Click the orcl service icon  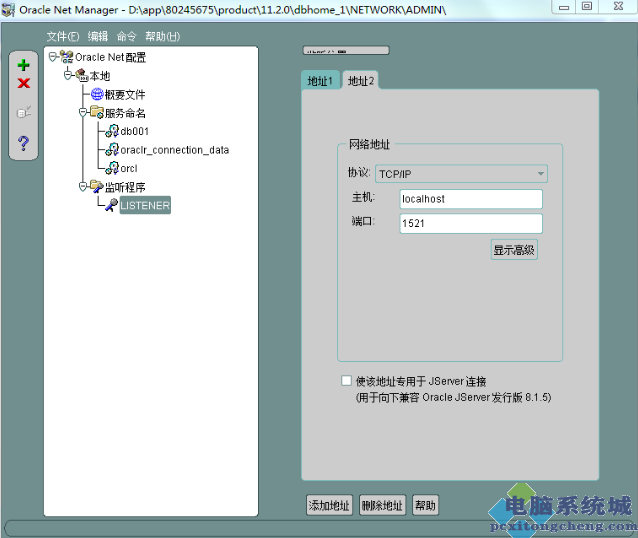pos(112,168)
